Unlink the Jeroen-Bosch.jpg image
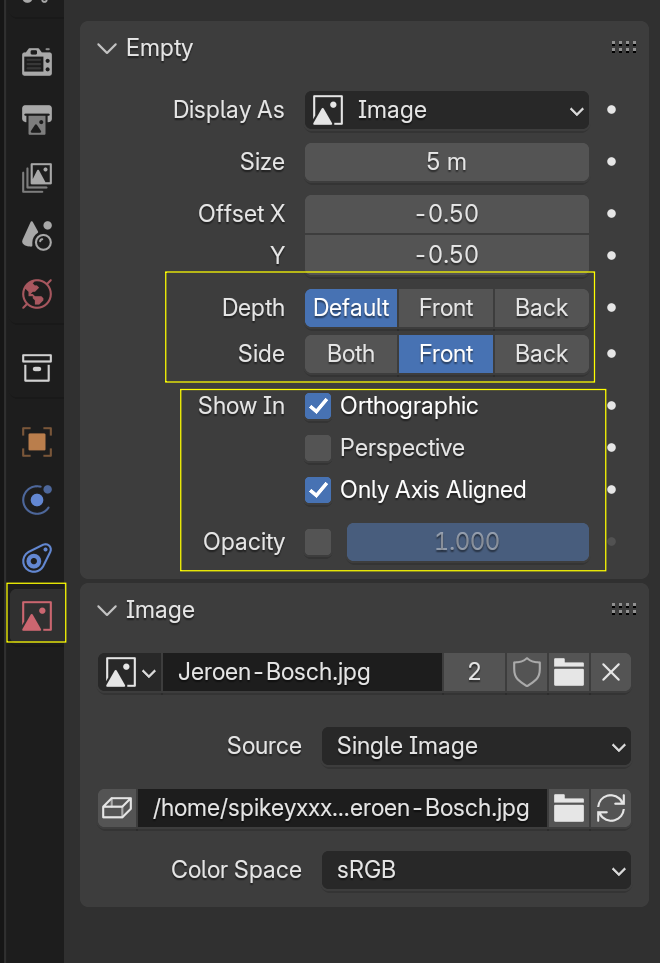This screenshot has width=660, height=963. point(611,673)
